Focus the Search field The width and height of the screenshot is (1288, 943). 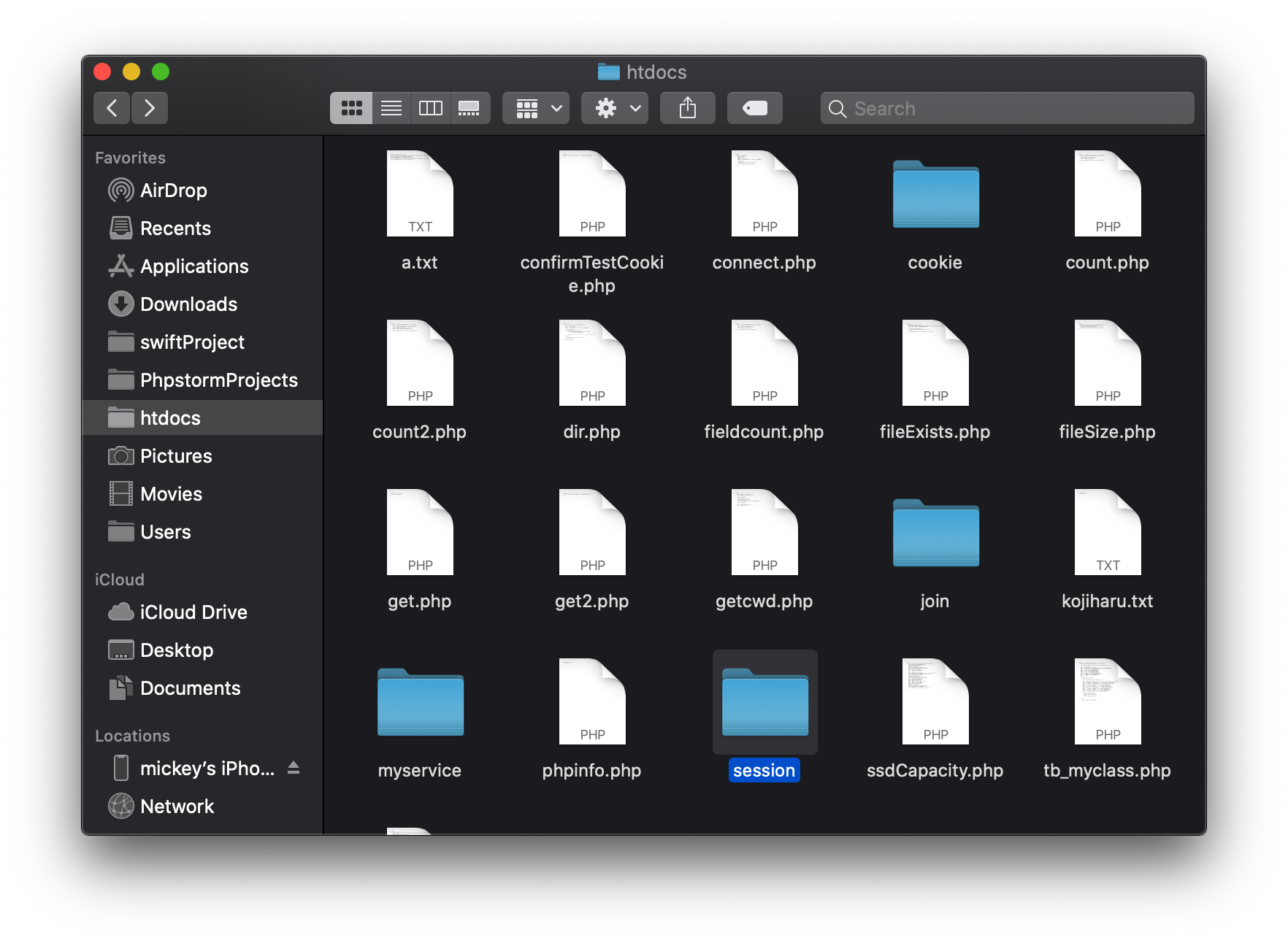pos(1008,108)
